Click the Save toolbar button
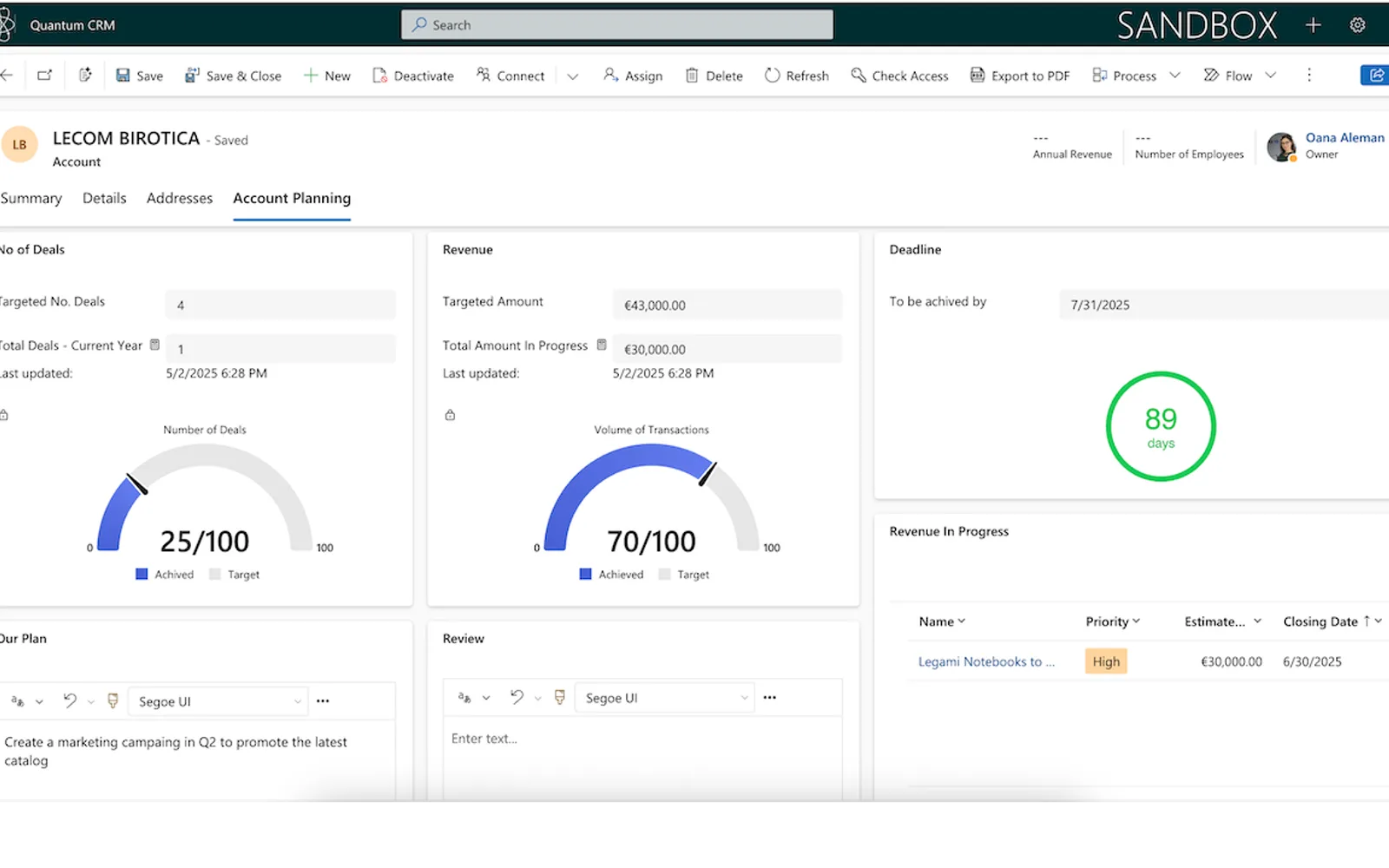The image size is (1389, 868). click(x=139, y=76)
